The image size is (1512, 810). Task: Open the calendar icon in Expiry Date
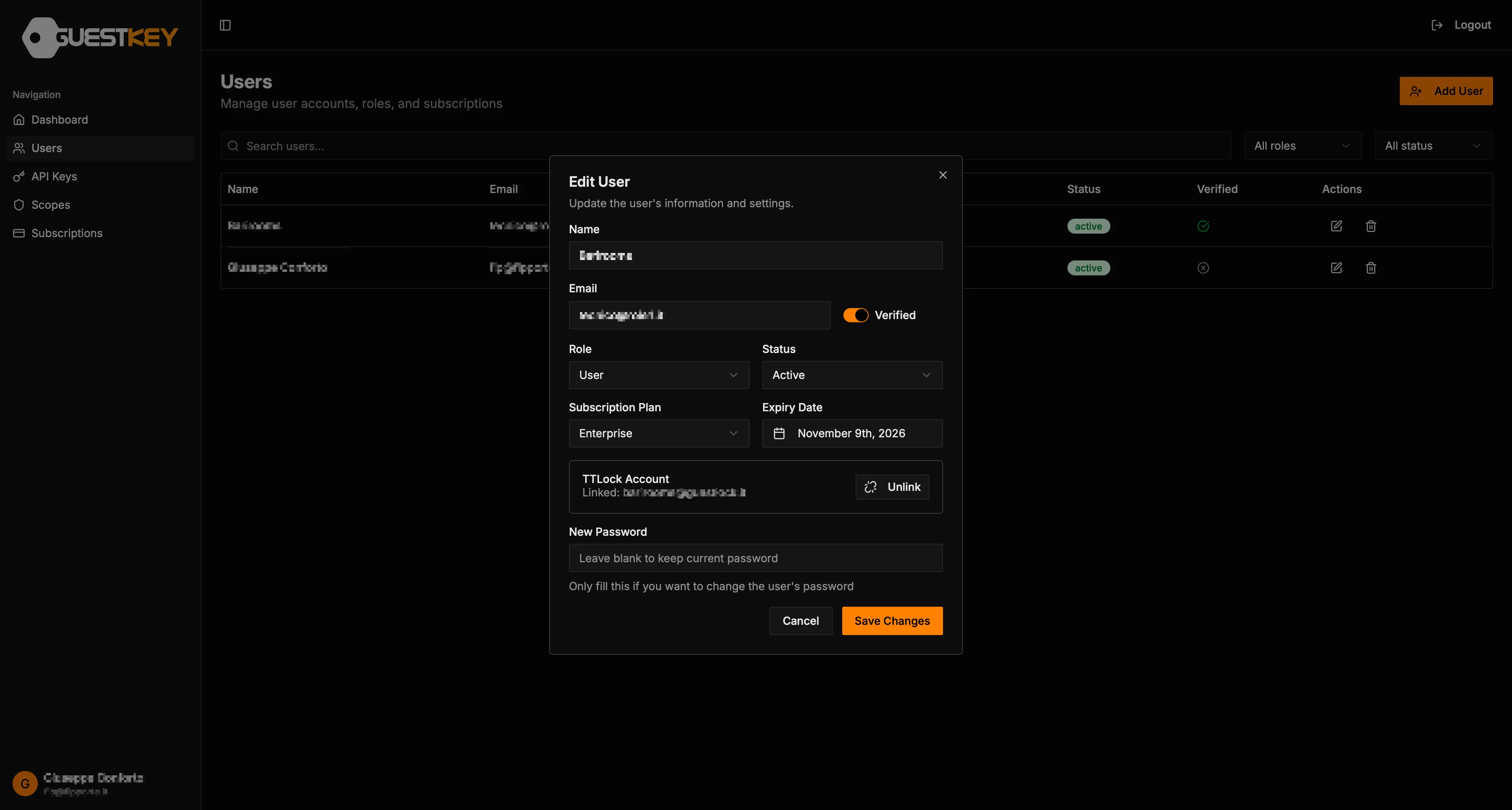(779, 433)
